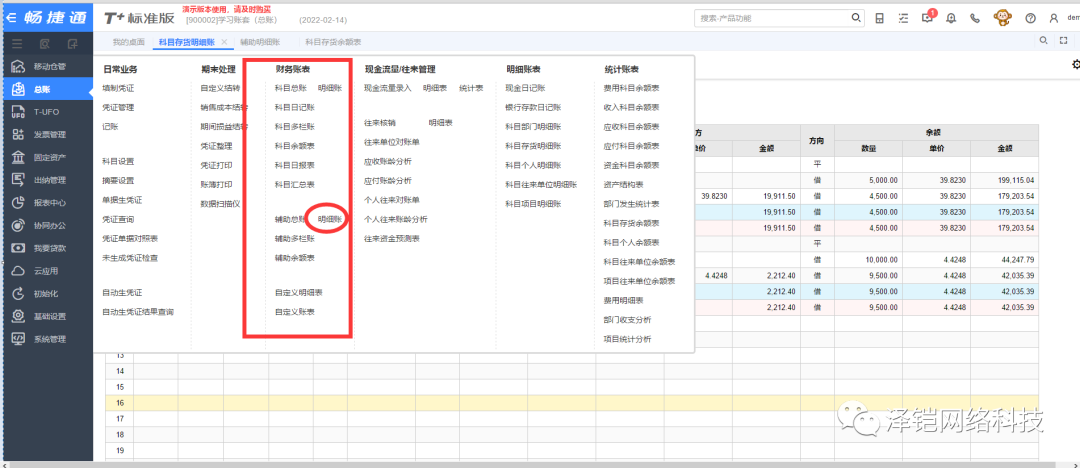Click 科目余额表 under 财务账表
This screenshot has height=468, width=1080.
click(x=294, y=146)
